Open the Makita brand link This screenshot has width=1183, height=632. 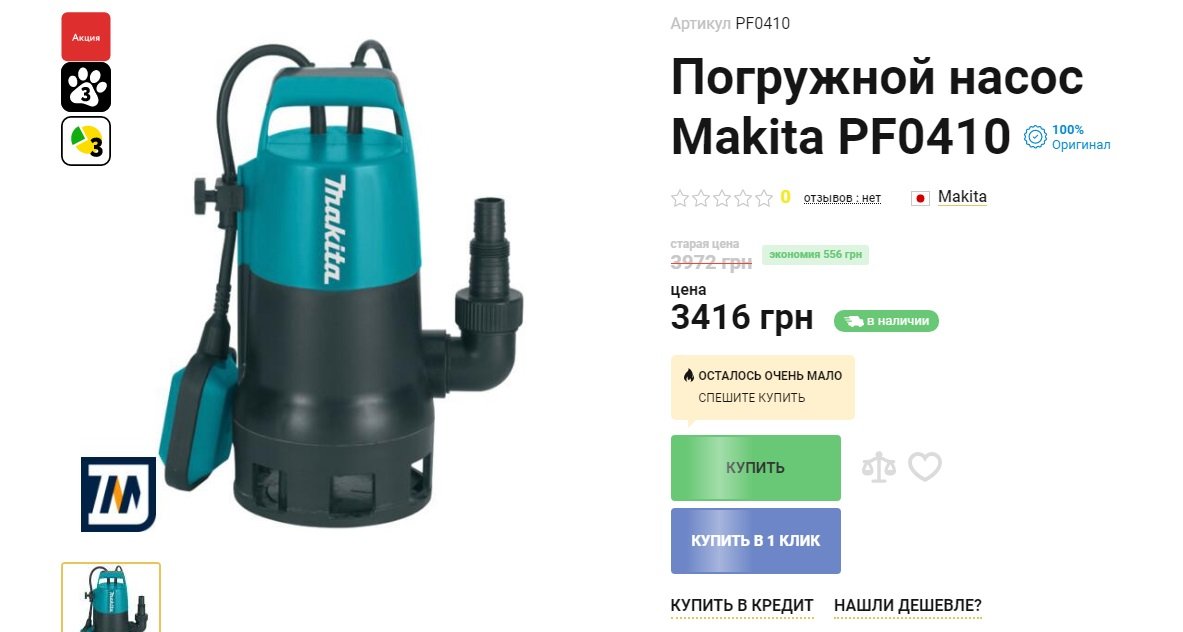coord(962,197)
